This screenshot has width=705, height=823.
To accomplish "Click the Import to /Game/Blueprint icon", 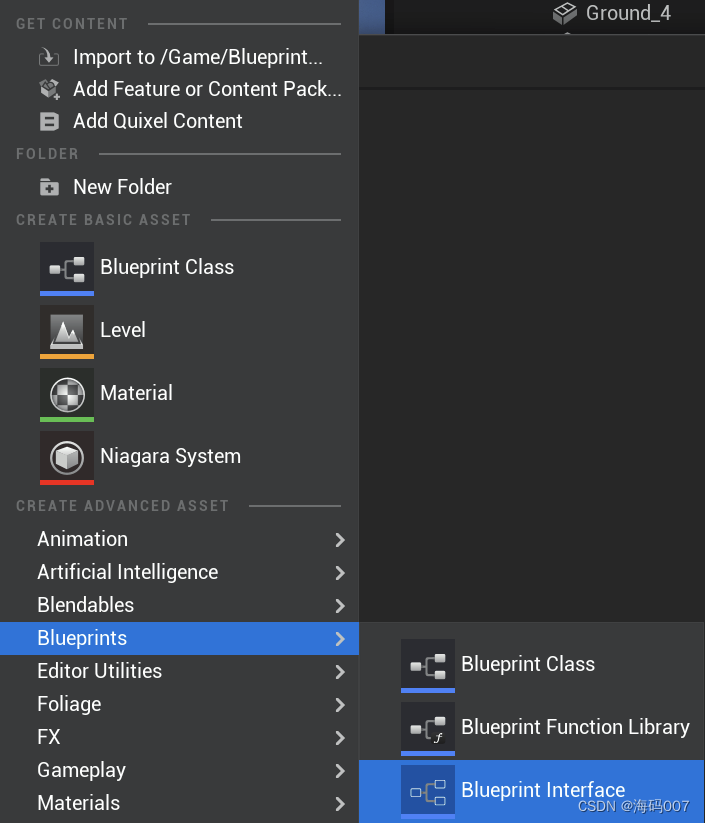I will (49, 57).
